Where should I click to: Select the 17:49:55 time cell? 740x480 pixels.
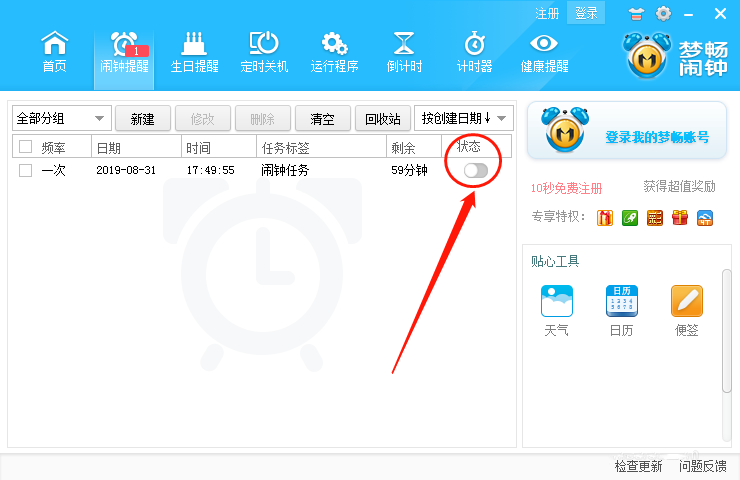pos(210,170)
